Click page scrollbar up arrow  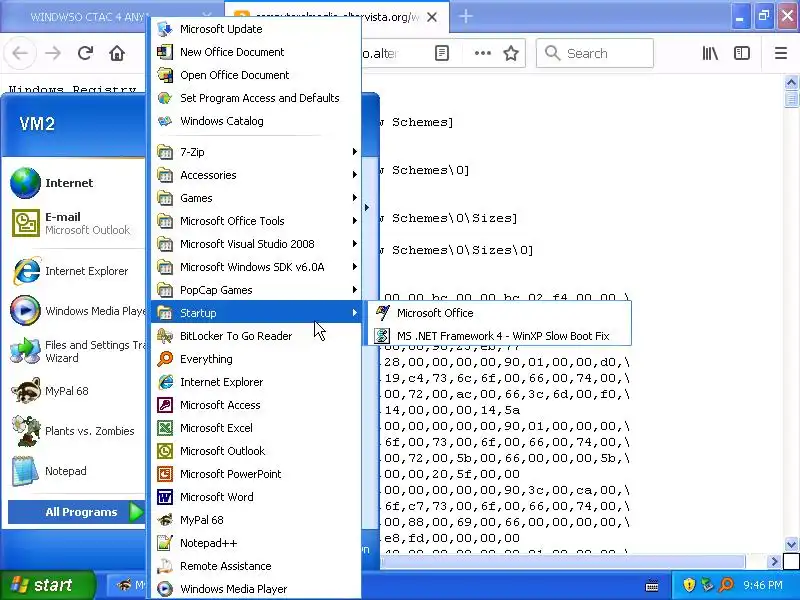click(791, 82)
